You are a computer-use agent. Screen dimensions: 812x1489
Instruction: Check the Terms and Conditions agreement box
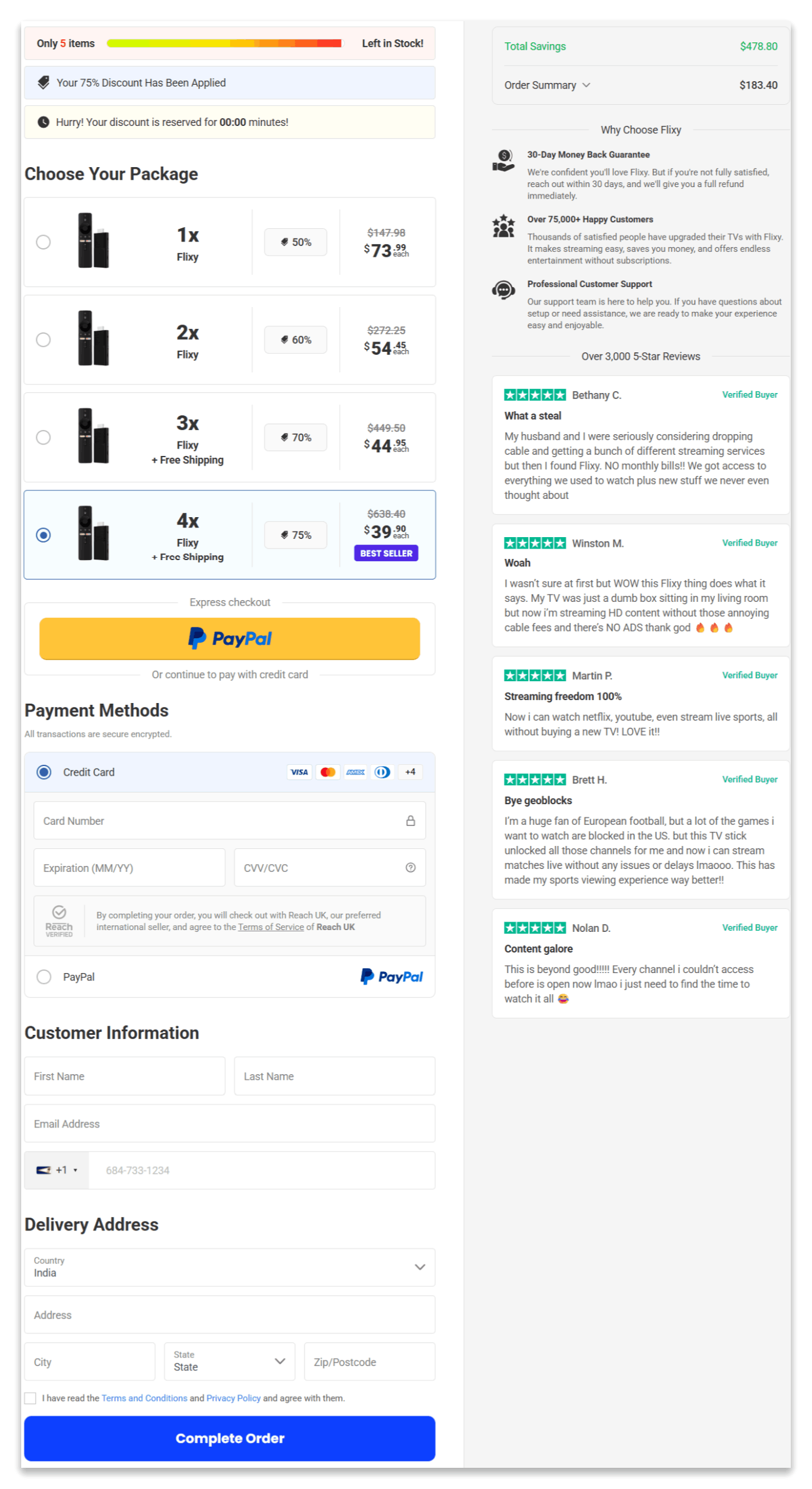30,1398
